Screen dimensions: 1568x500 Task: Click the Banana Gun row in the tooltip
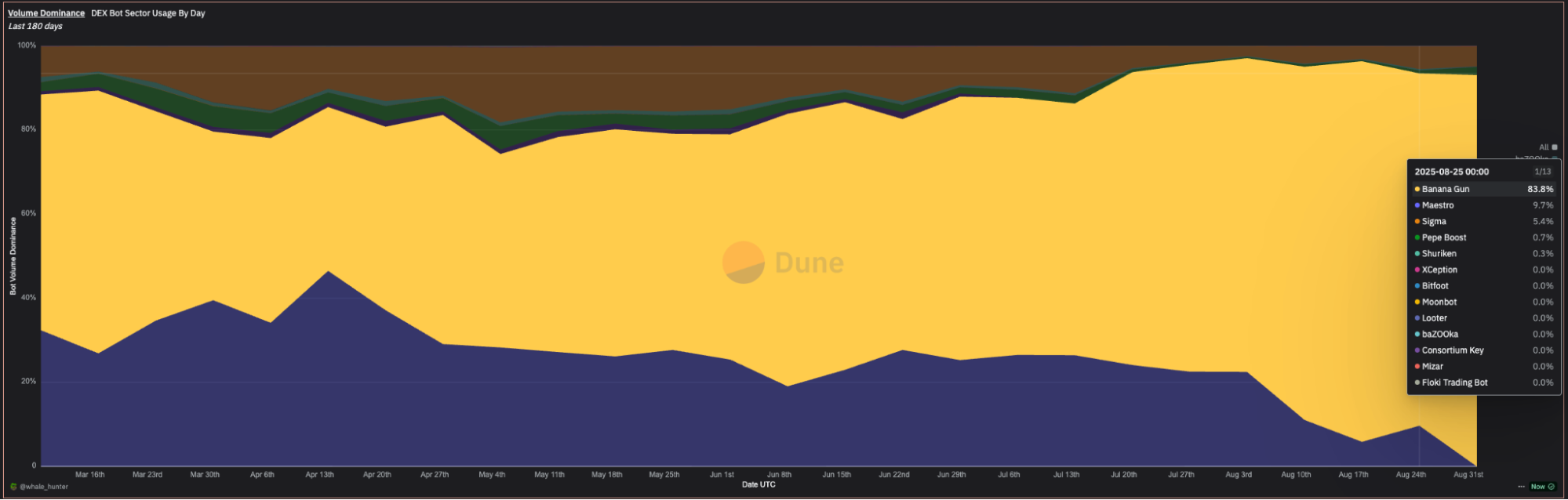pos(1483,189)
